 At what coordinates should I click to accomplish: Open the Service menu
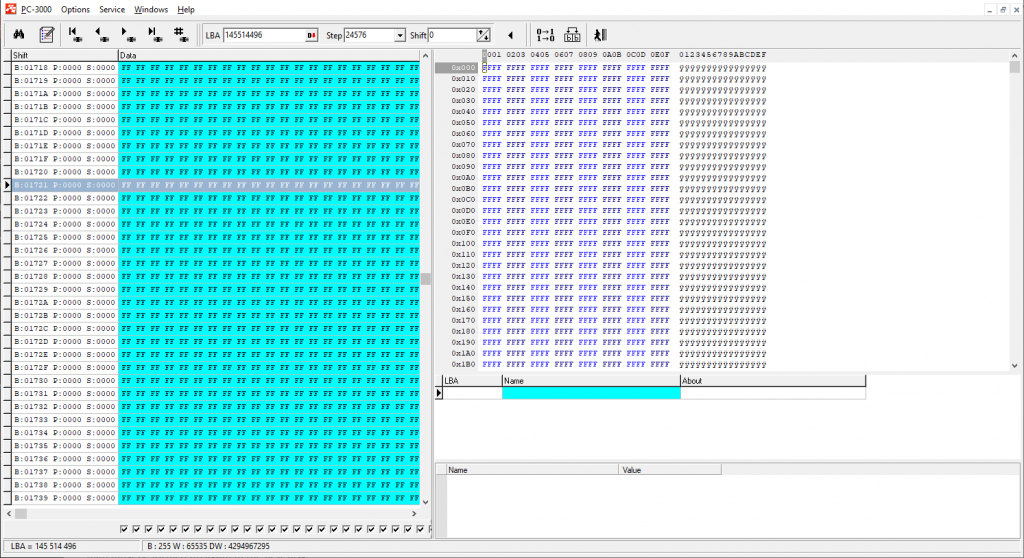click(111, 9)
